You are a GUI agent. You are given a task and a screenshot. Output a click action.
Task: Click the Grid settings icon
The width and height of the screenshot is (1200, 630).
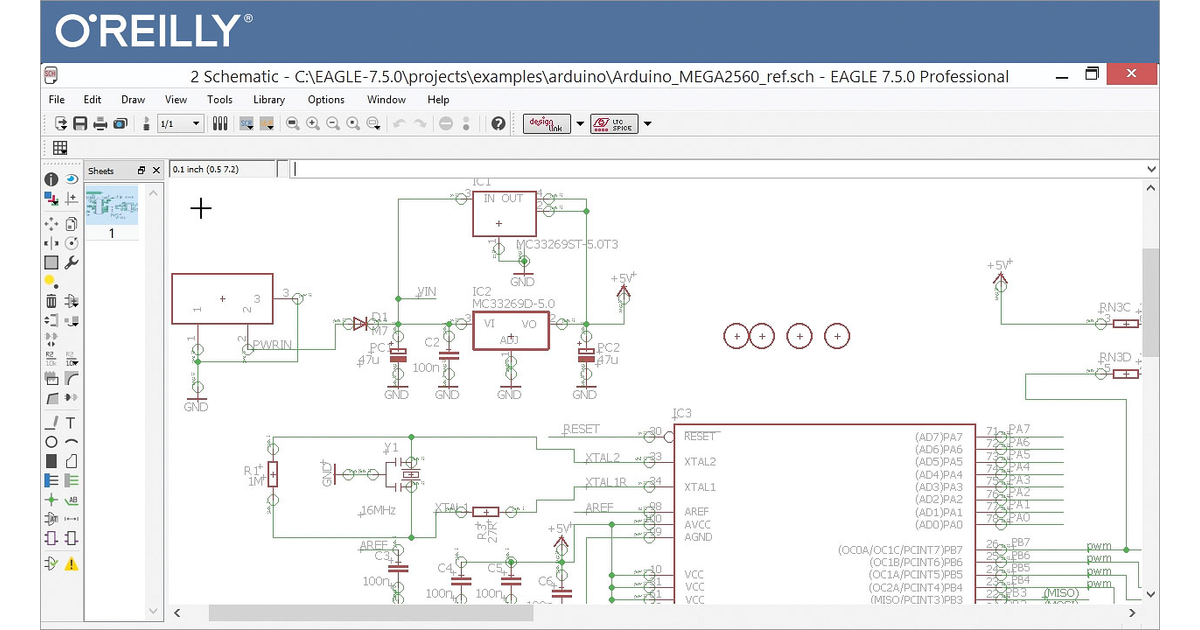(x=60, y=148)
